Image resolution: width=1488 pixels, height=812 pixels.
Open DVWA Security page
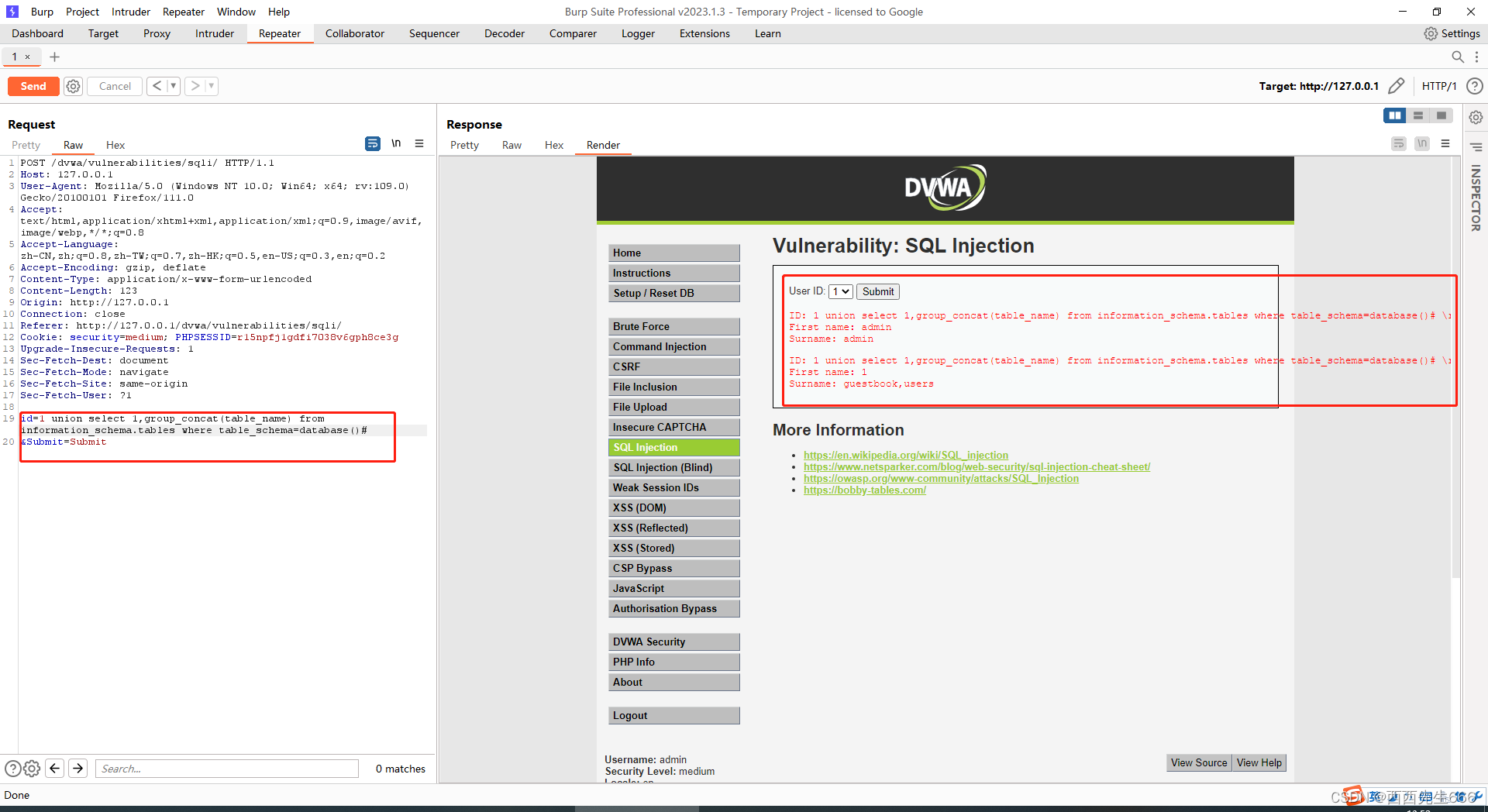click(x=674, y=642)
